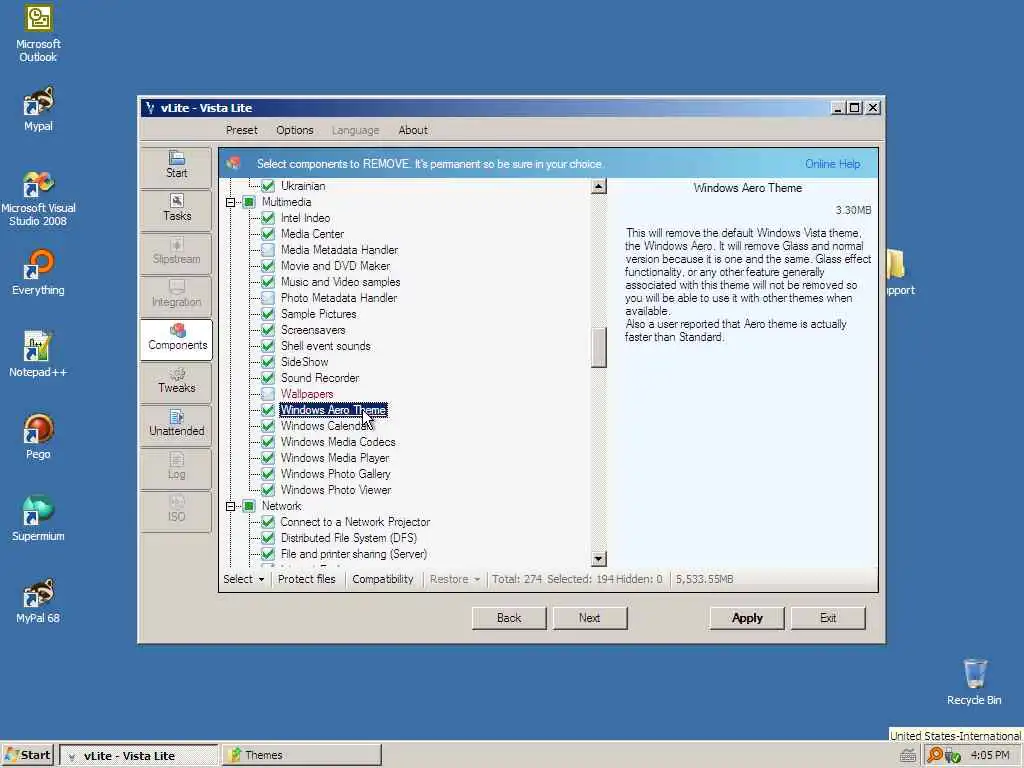Open the Mypal desktop shortcut
The image size is (1024, 768).
click(x=38, y=109)
